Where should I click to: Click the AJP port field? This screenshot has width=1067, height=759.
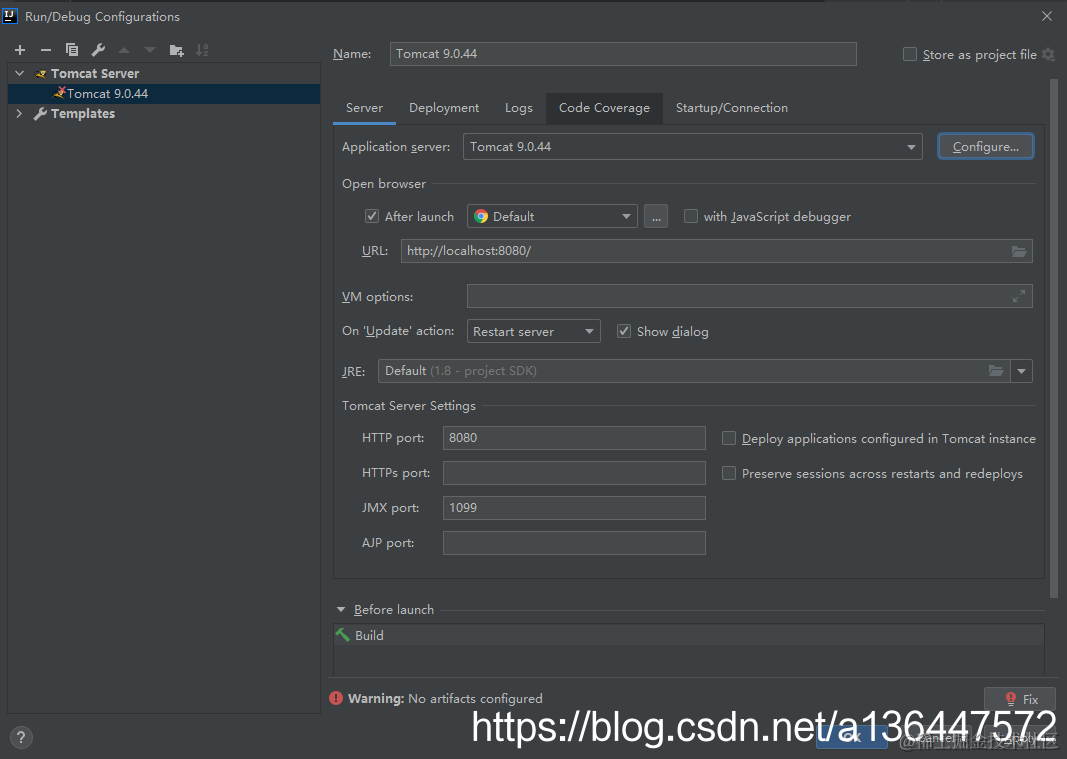tap(574, 543)
